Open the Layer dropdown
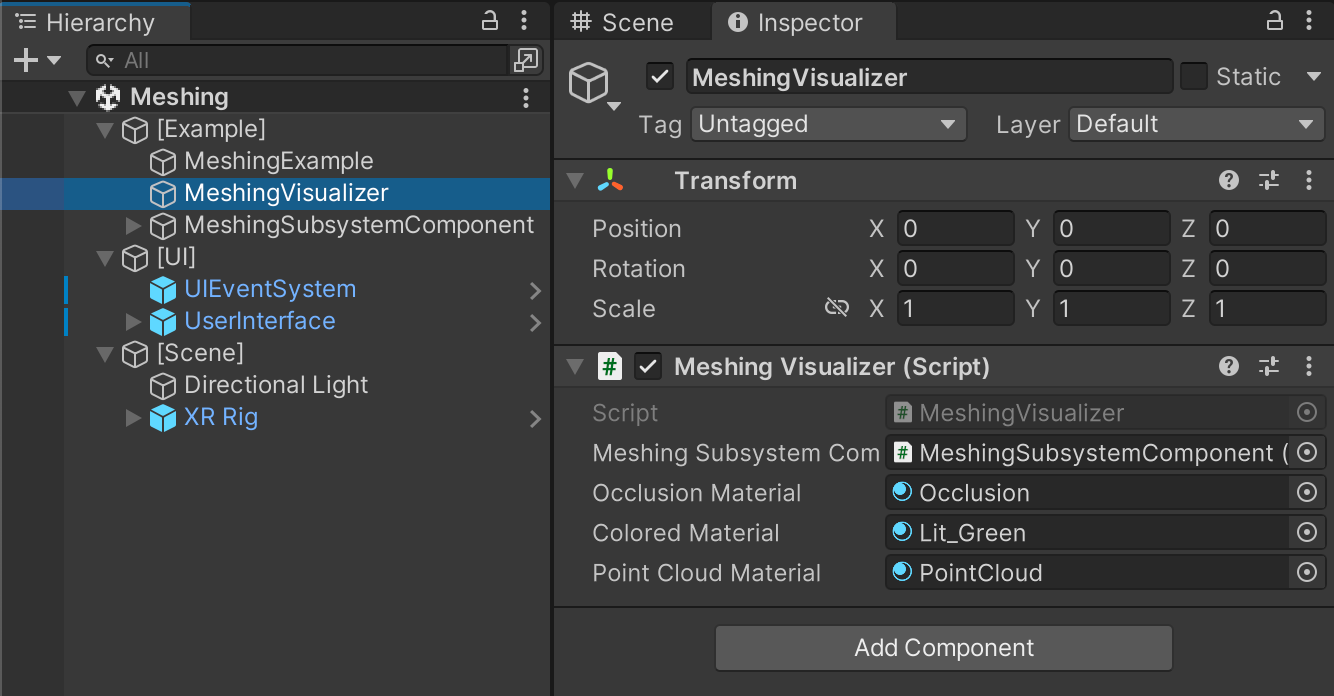This screenshot has width=1334, height=696. coord(1196,124)
